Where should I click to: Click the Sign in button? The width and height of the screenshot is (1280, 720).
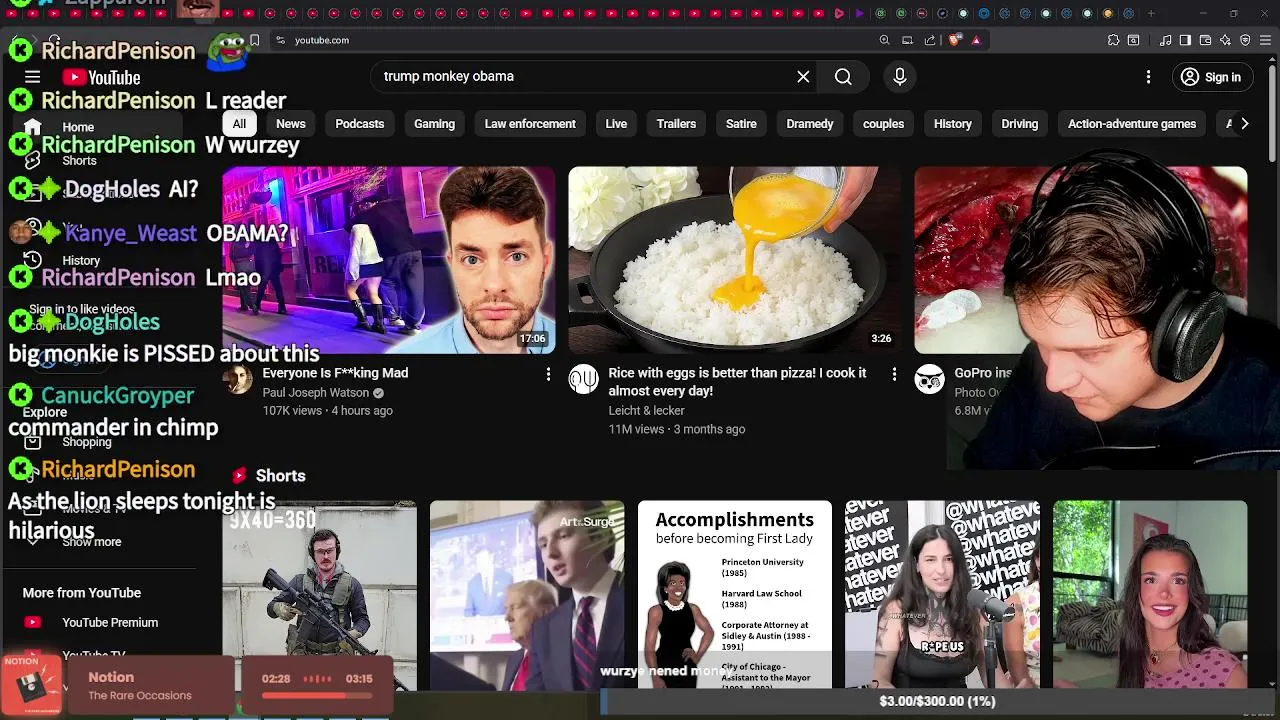[1210, 77]
